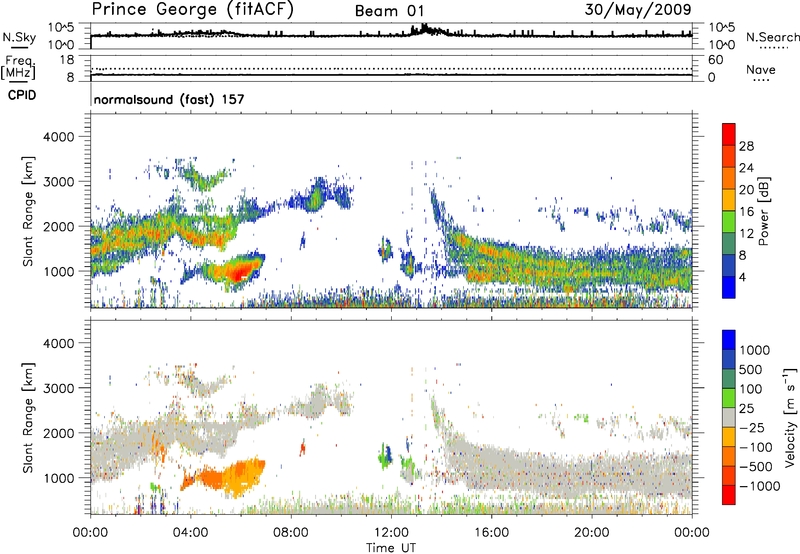Click the date "30/May/2009"

[638, 10]
